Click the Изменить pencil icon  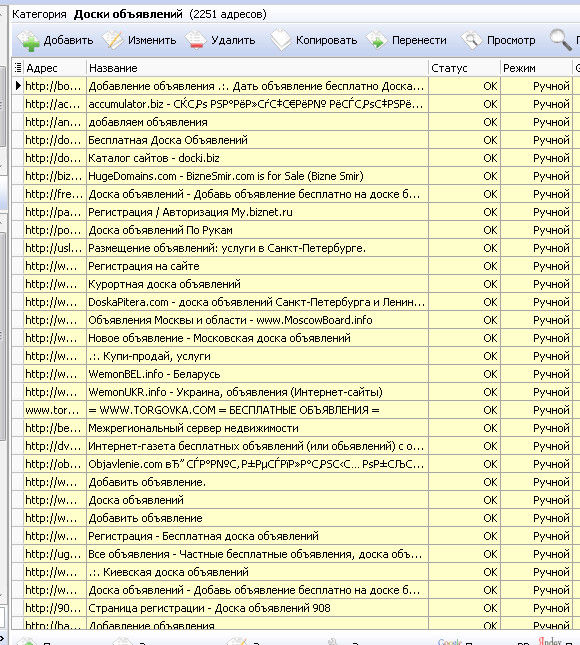pyautogui.click(x=113, y=40)
